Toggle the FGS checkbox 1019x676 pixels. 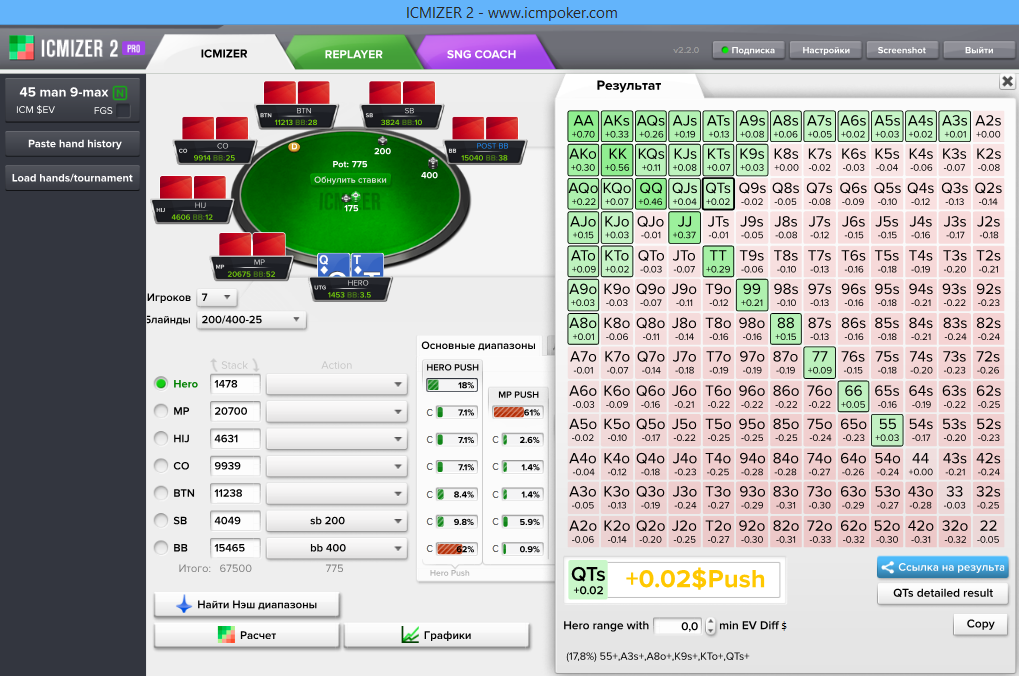click(122, 110)
